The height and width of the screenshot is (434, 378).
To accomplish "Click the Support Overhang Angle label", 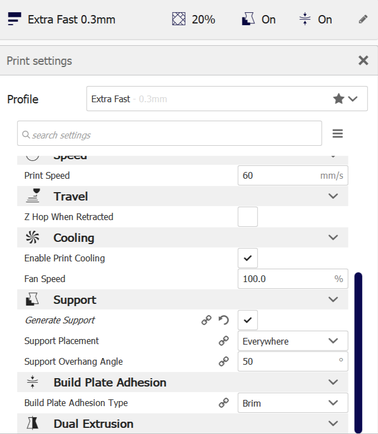I will click(73, 362).
